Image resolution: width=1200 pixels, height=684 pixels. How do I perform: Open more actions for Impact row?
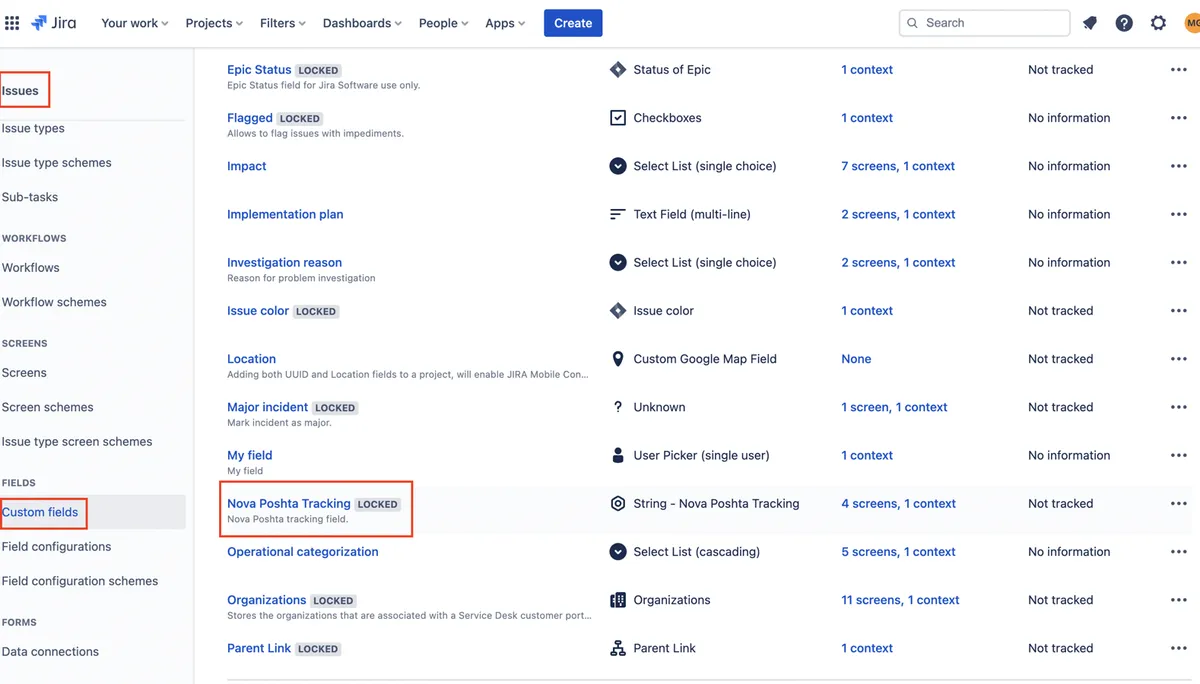click(1178, 166)
